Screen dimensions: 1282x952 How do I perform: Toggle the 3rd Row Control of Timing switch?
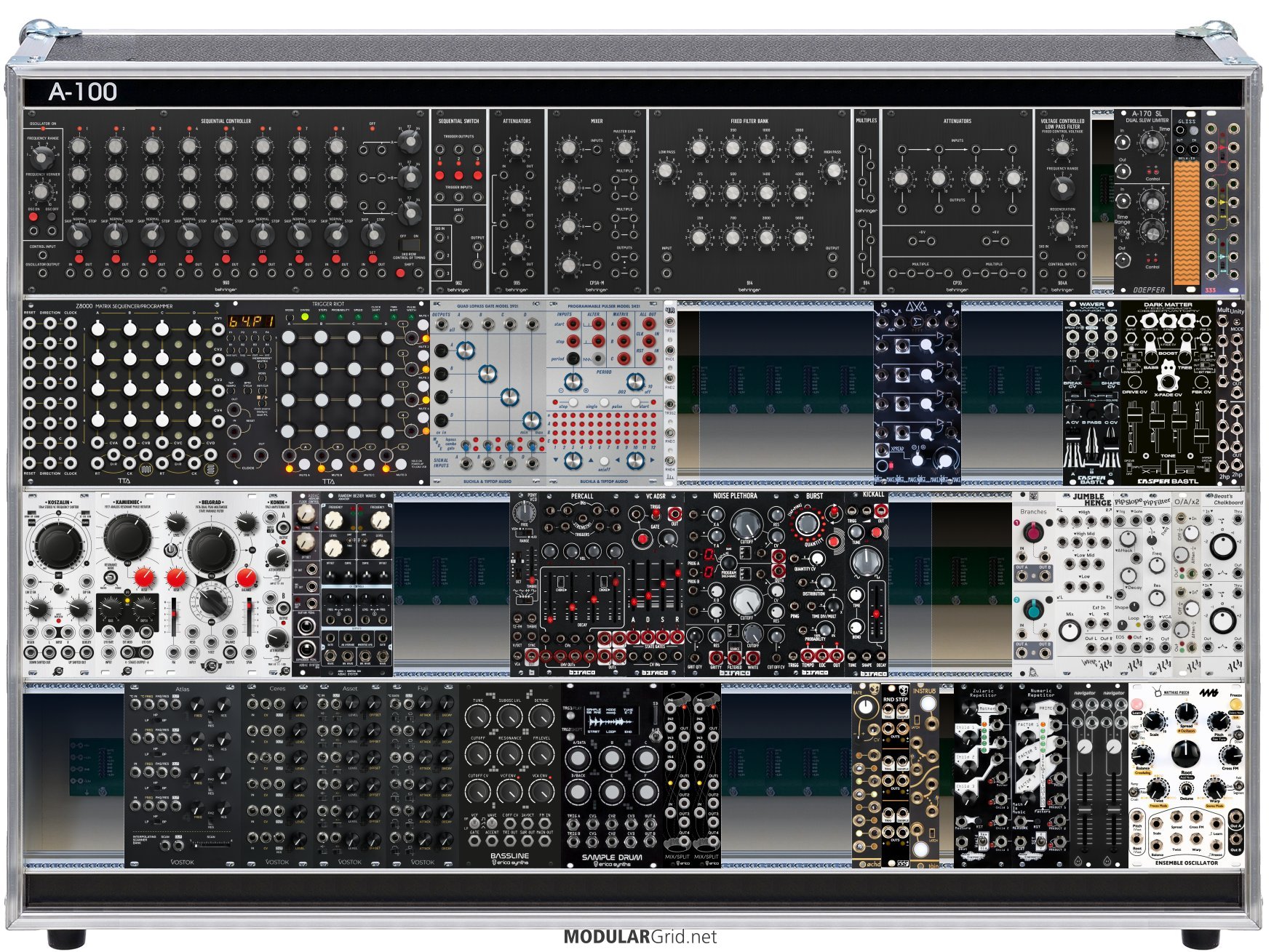[410, 245]
